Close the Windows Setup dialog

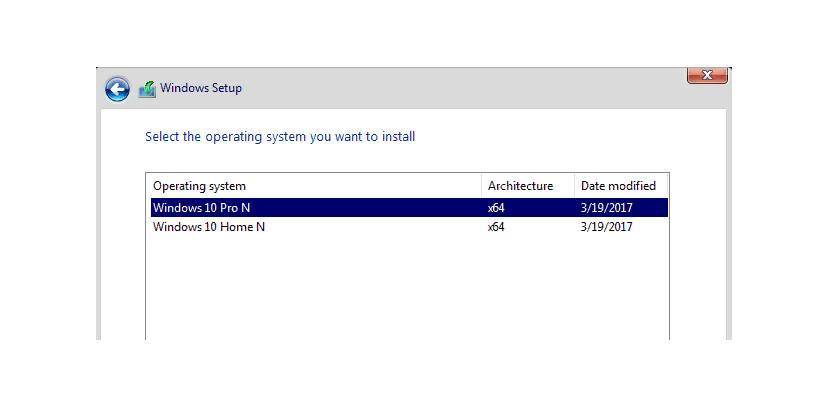[x=706, y=75]
